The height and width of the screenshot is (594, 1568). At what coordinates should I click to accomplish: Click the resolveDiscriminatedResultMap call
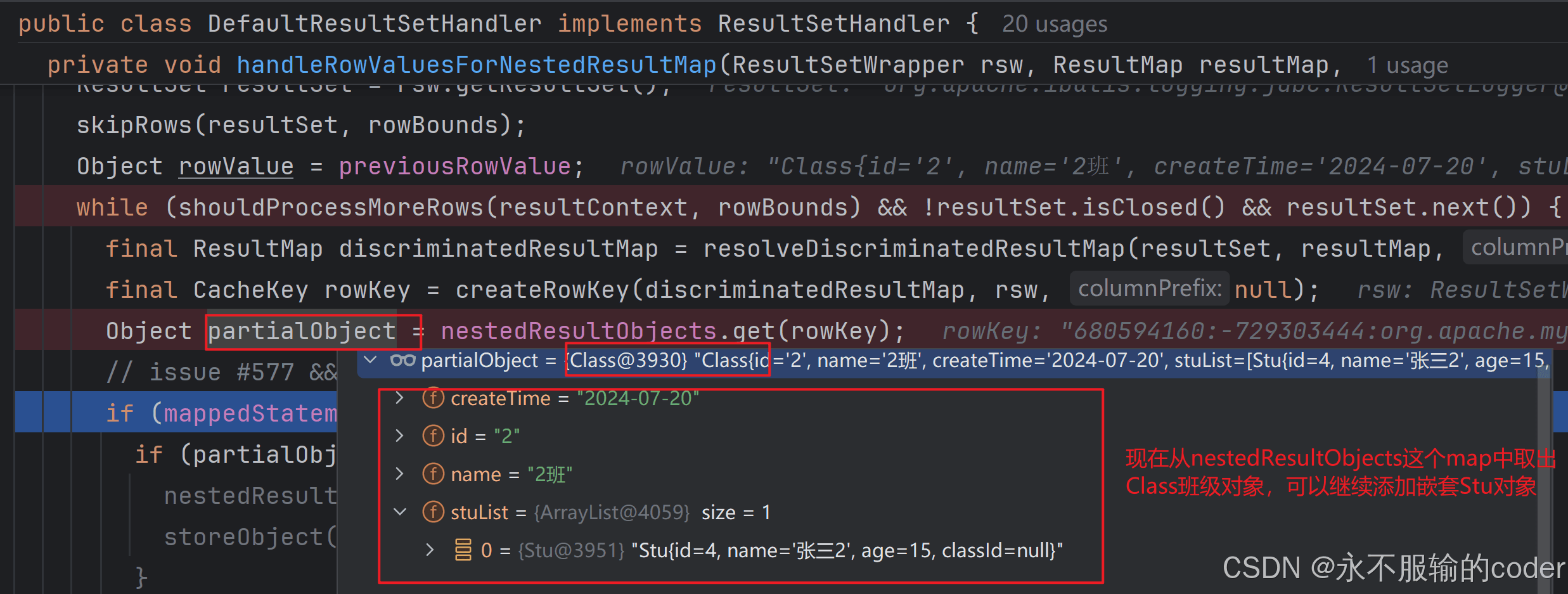click(x=913, y=249)
